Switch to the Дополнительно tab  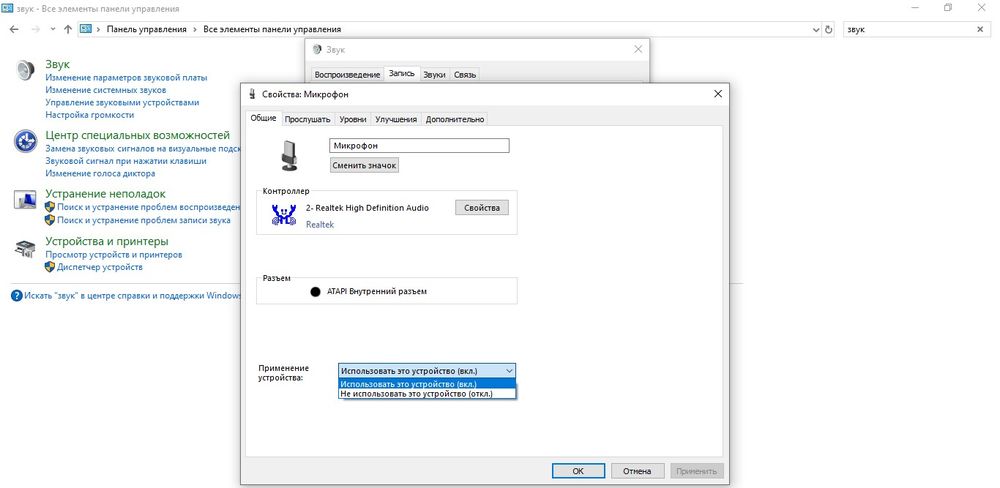[455, 119]
